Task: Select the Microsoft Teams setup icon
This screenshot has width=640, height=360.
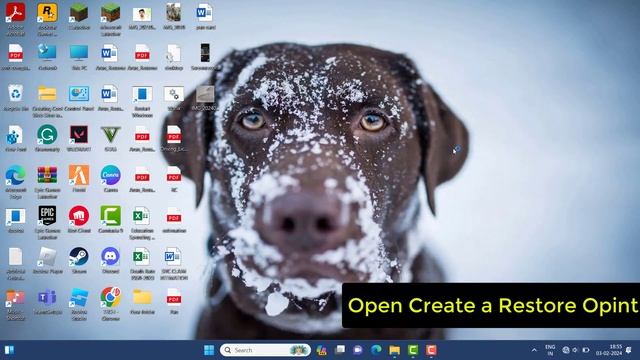Action: point(47,297)
